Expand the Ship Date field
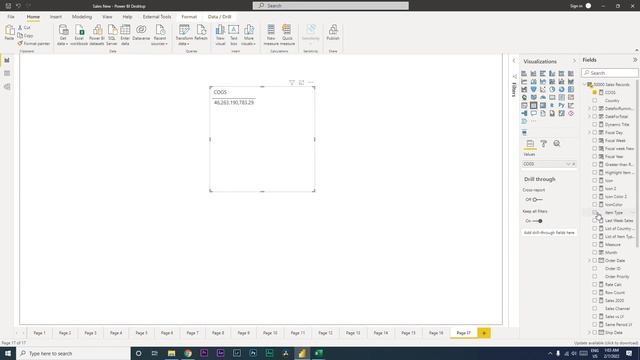 click(589, 333)
